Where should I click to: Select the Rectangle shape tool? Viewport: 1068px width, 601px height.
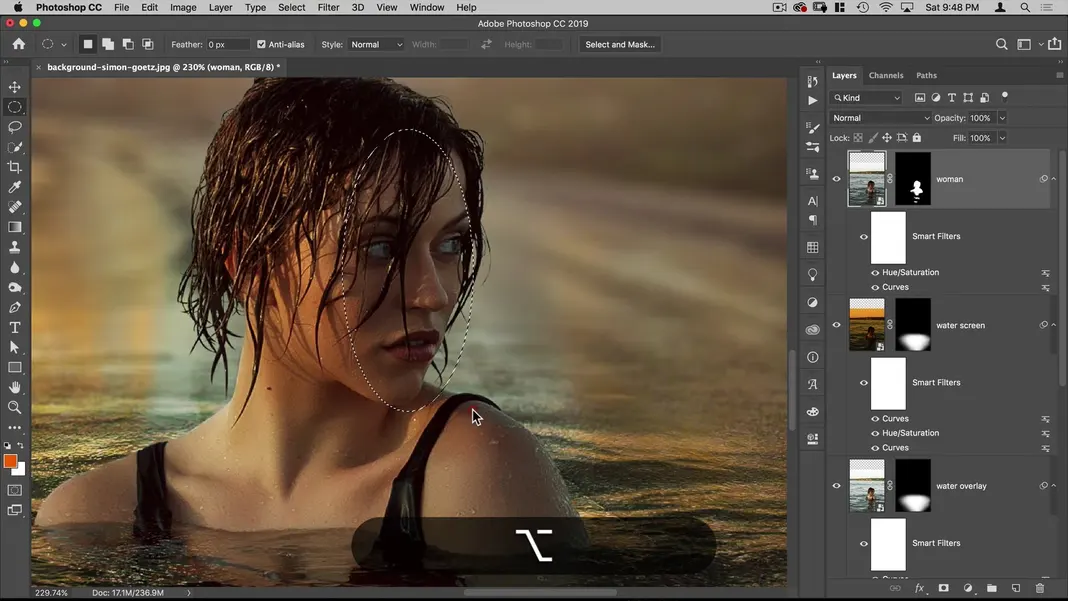click(14, 367)
